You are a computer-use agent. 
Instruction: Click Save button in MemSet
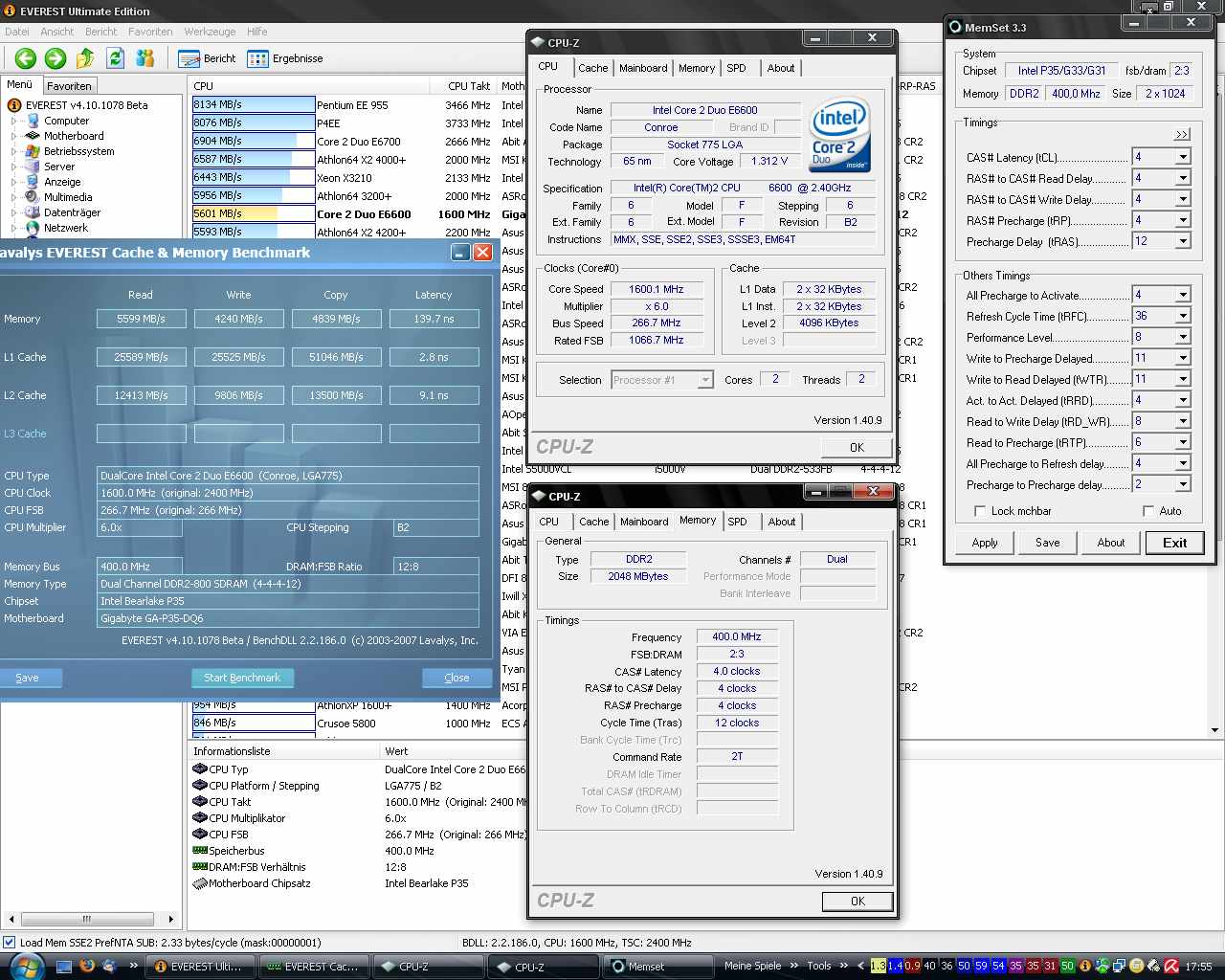pyautogui.click(x=1048, y=543)
